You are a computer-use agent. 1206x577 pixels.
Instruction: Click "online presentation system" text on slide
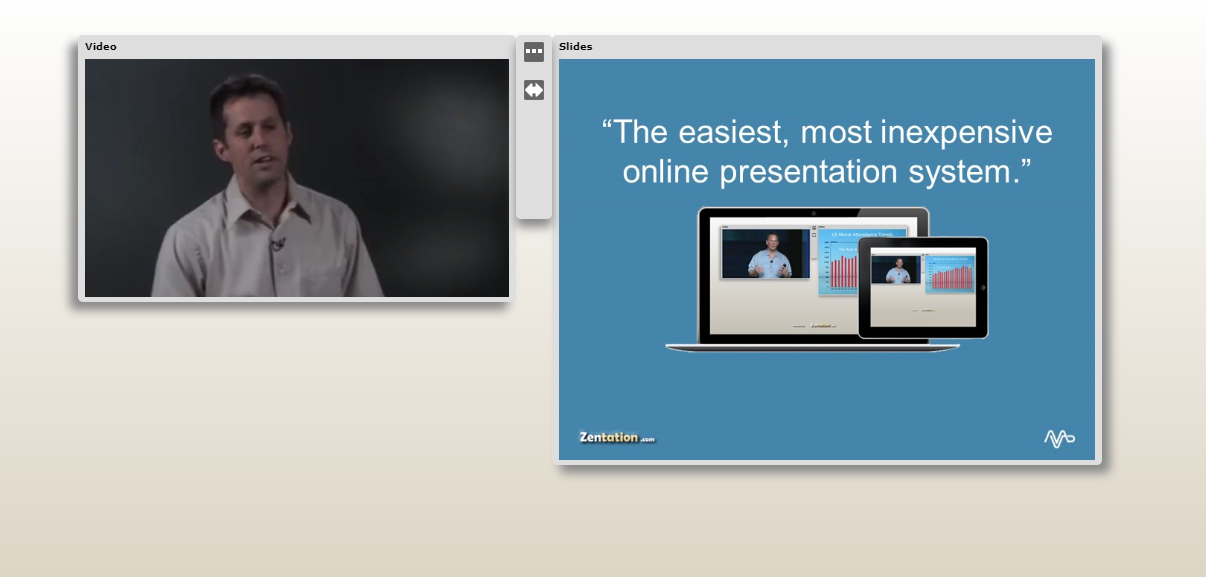[x=826, y=172]
